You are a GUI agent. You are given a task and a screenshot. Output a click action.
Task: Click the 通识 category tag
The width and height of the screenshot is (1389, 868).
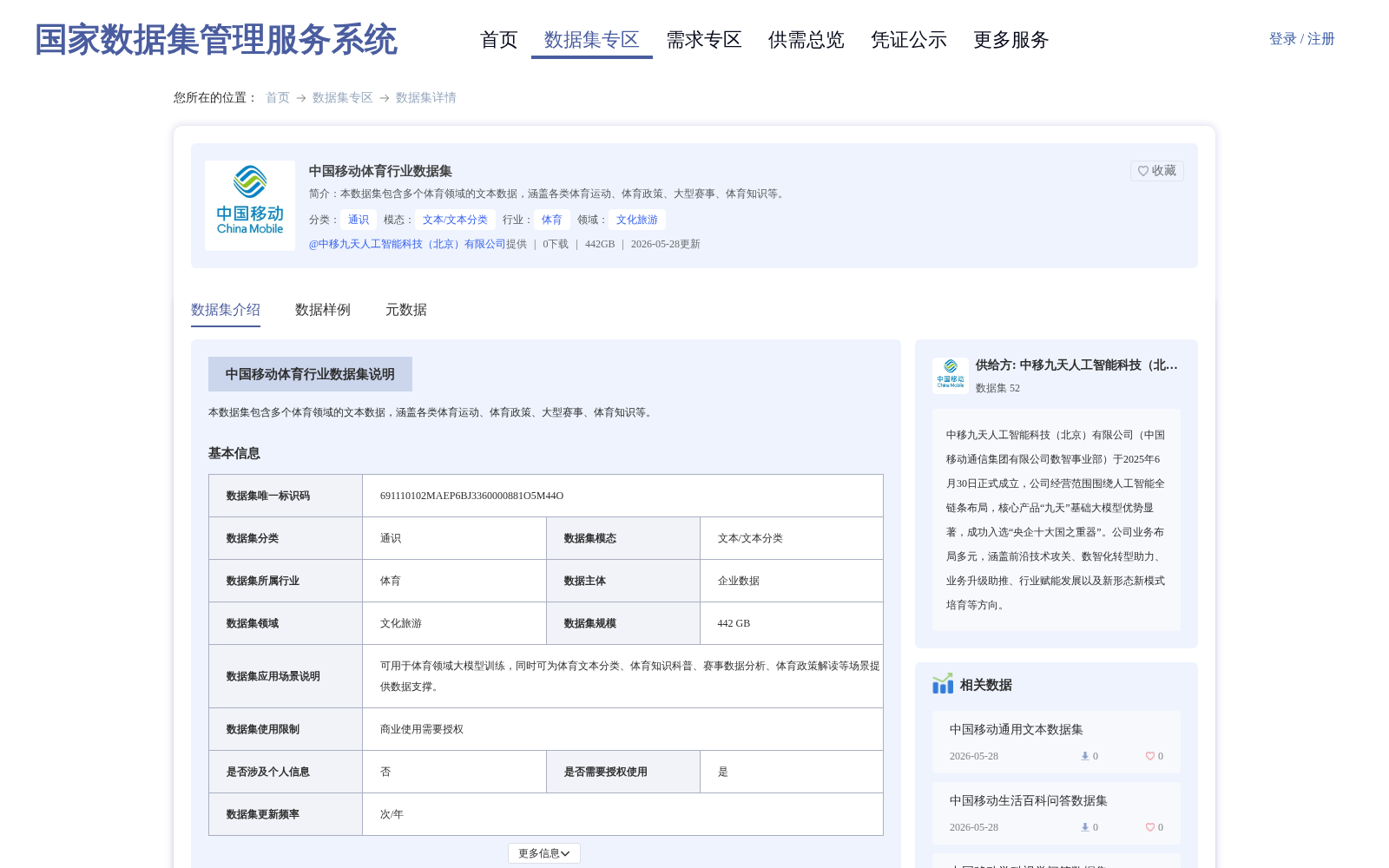359,220
